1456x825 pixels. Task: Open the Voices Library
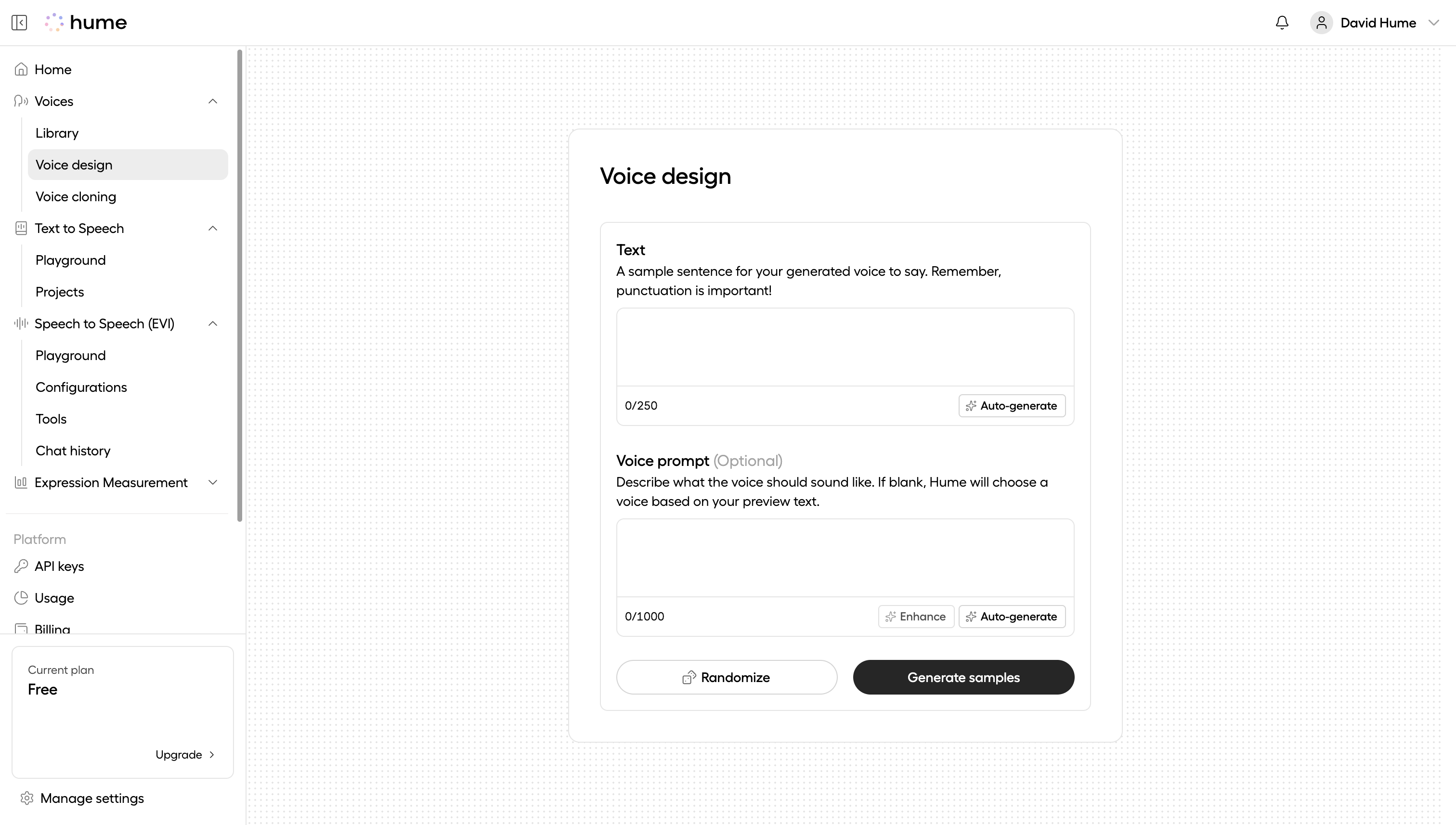[x=57, y=132]
